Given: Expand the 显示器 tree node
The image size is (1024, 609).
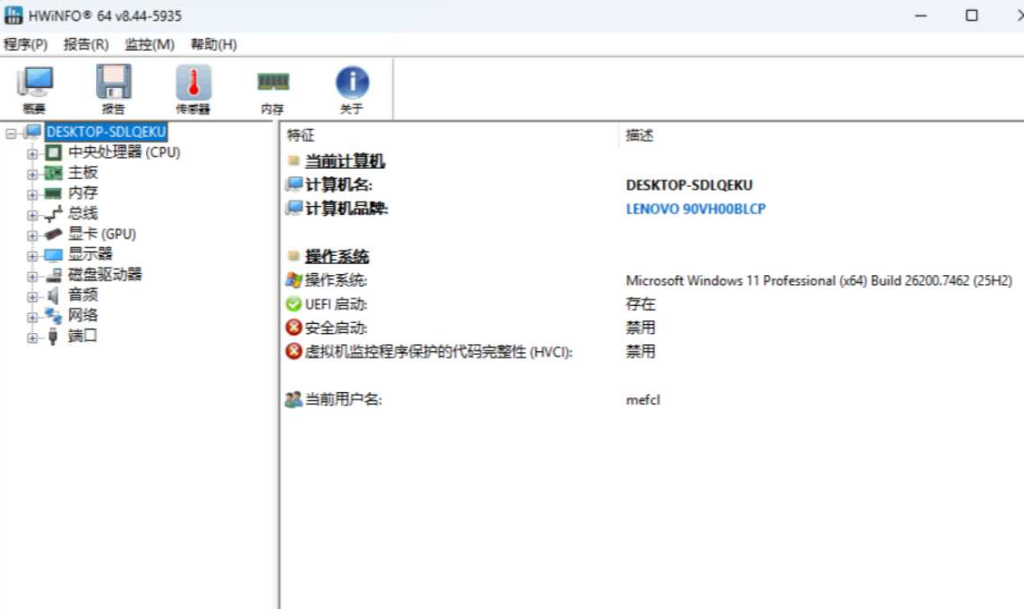Looking at the screenshot, I should point(31,255).
